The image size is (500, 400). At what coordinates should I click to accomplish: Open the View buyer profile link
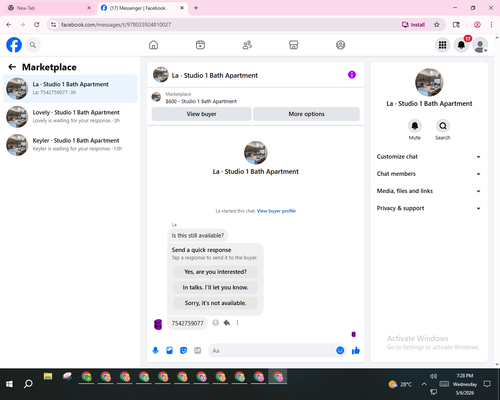276,211
